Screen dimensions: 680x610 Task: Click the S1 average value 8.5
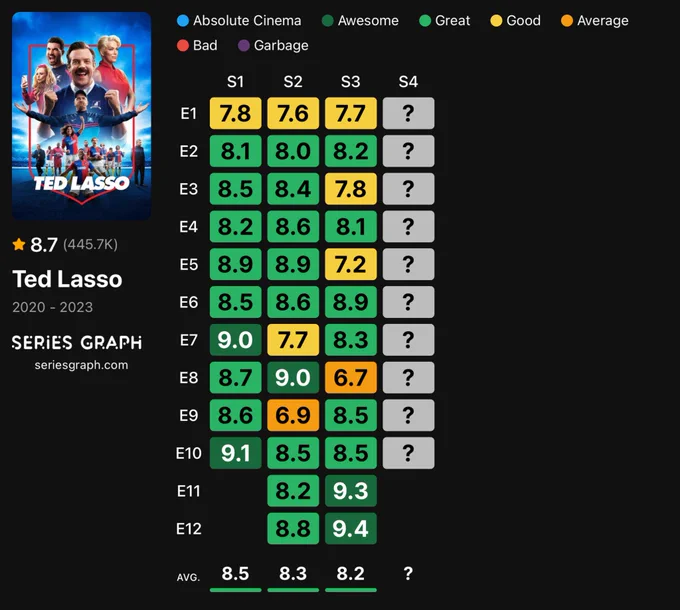pyautogui.click(x=235, y=573)
